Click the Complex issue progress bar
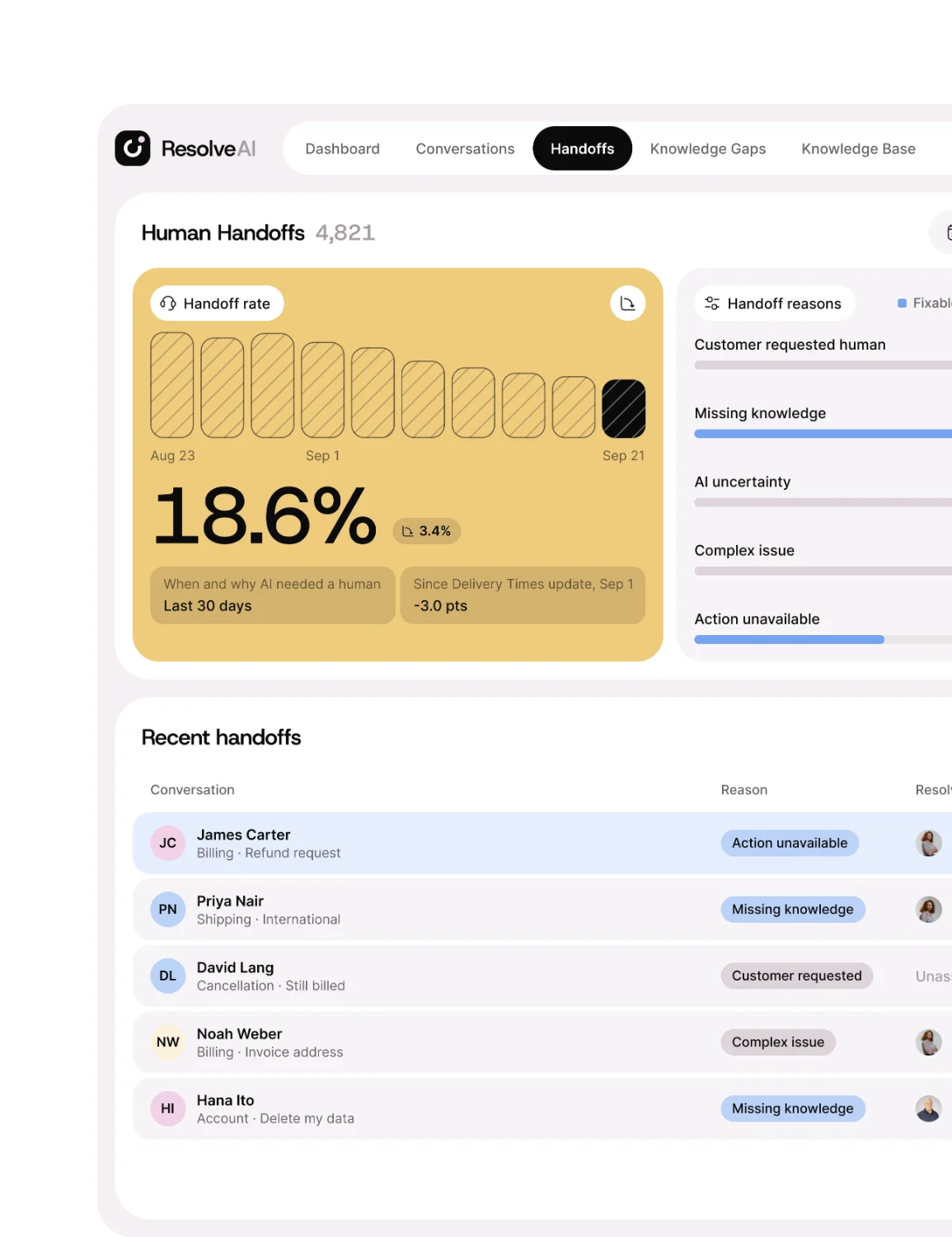The width and height of the screenshot is (952, 1237). (823, 571)
